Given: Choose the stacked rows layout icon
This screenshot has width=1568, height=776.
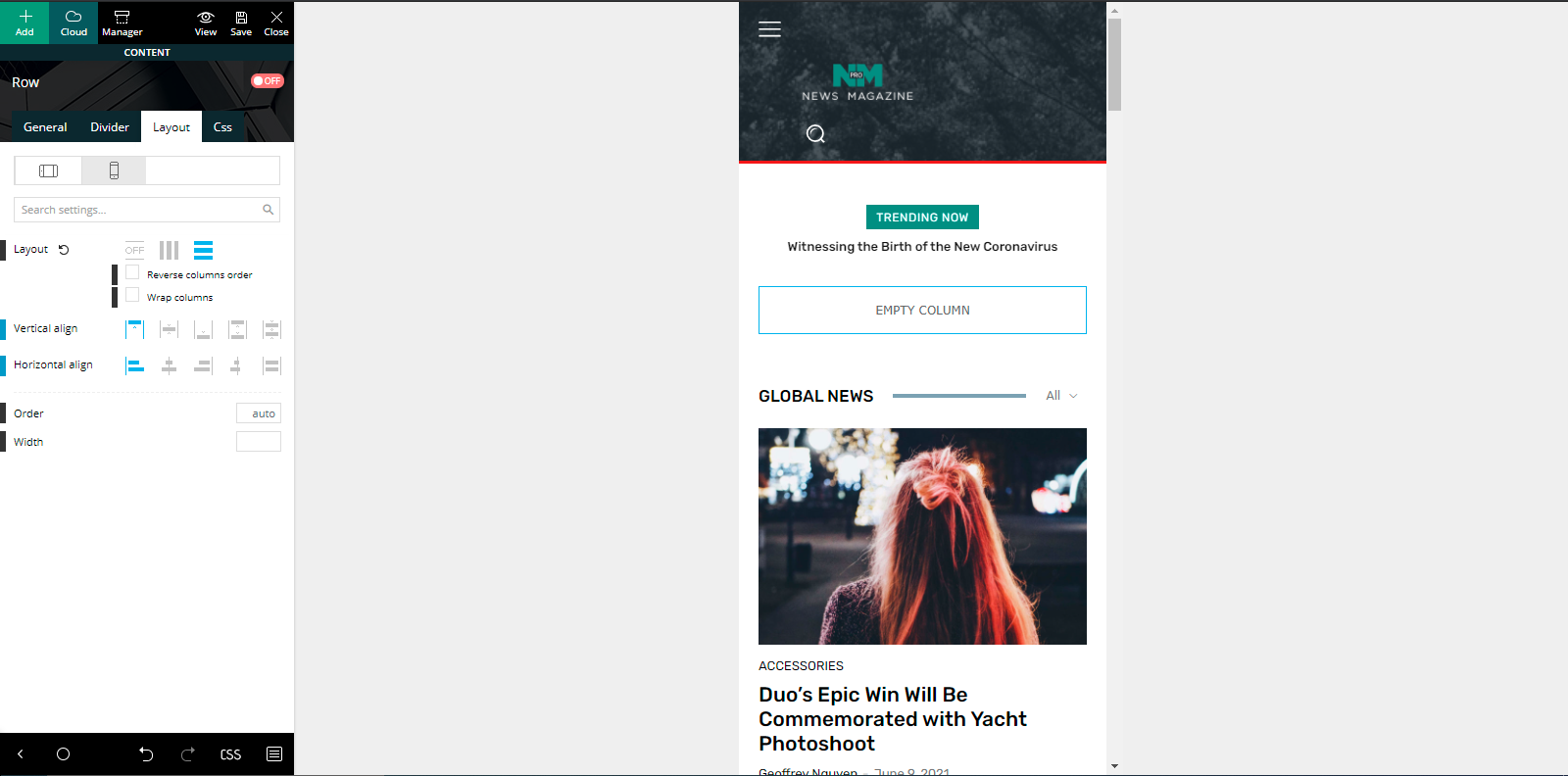Looking at the screenshot, I should click(203, 250).
